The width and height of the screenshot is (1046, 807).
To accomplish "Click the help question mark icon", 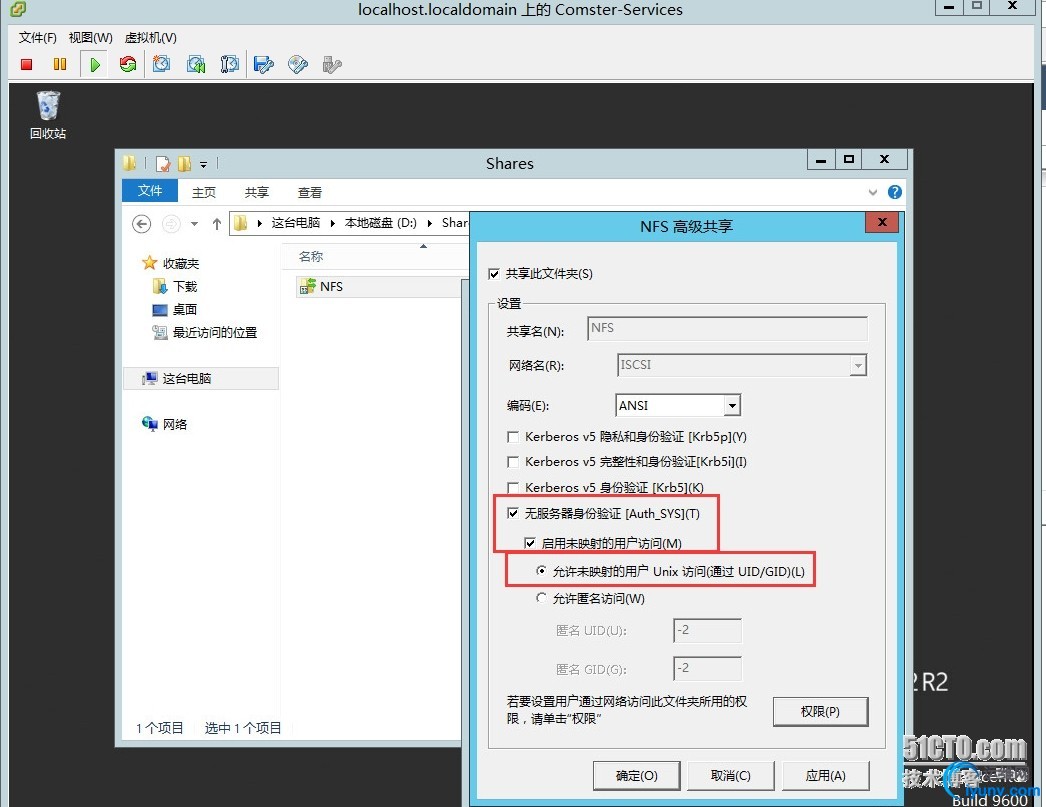I will (895, 192).
